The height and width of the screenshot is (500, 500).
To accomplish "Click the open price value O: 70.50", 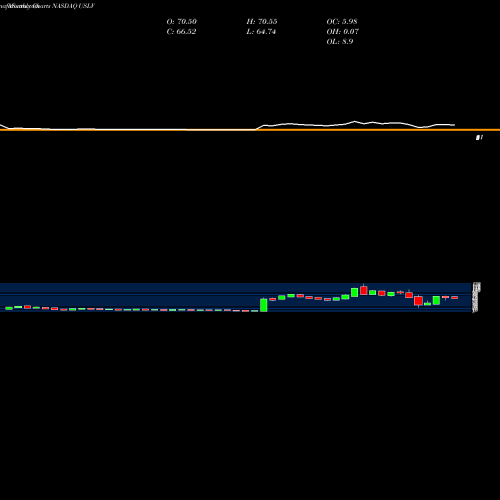I will [x=182, y=22].
